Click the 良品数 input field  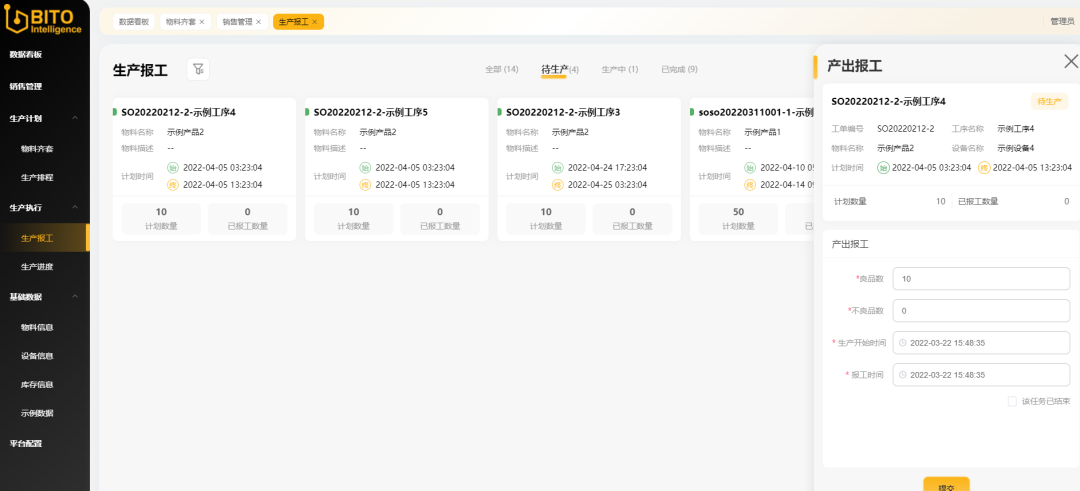tap(981, 279)
